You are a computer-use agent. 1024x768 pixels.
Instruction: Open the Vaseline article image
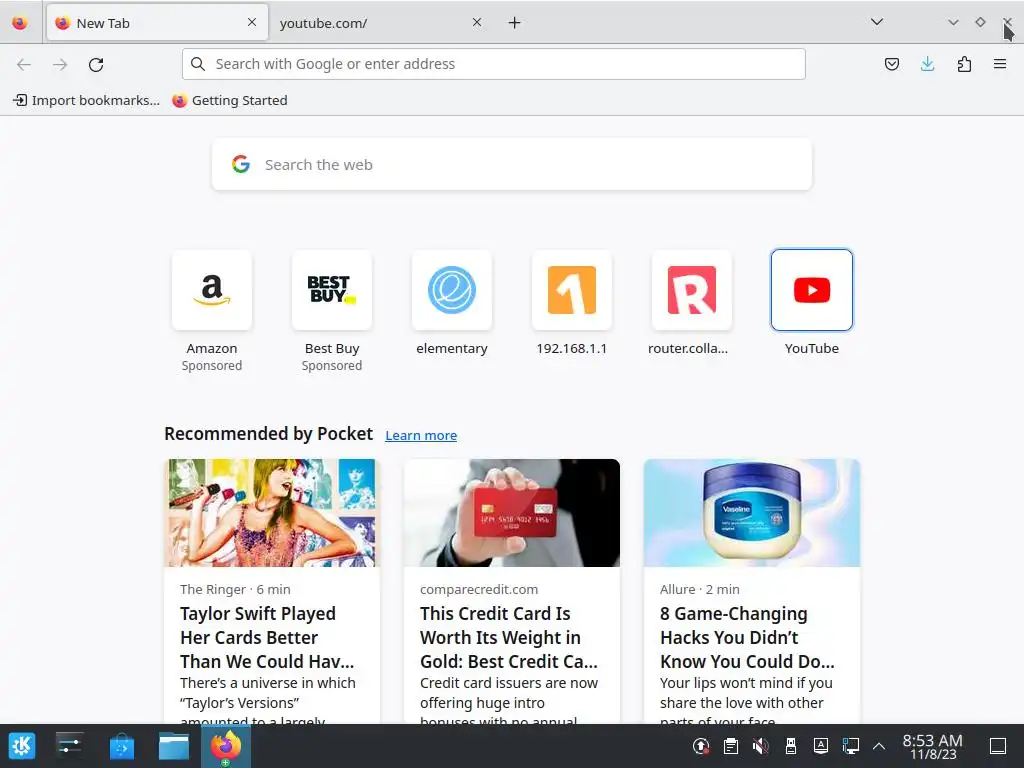pyautogui.click(x=752, y=513)
